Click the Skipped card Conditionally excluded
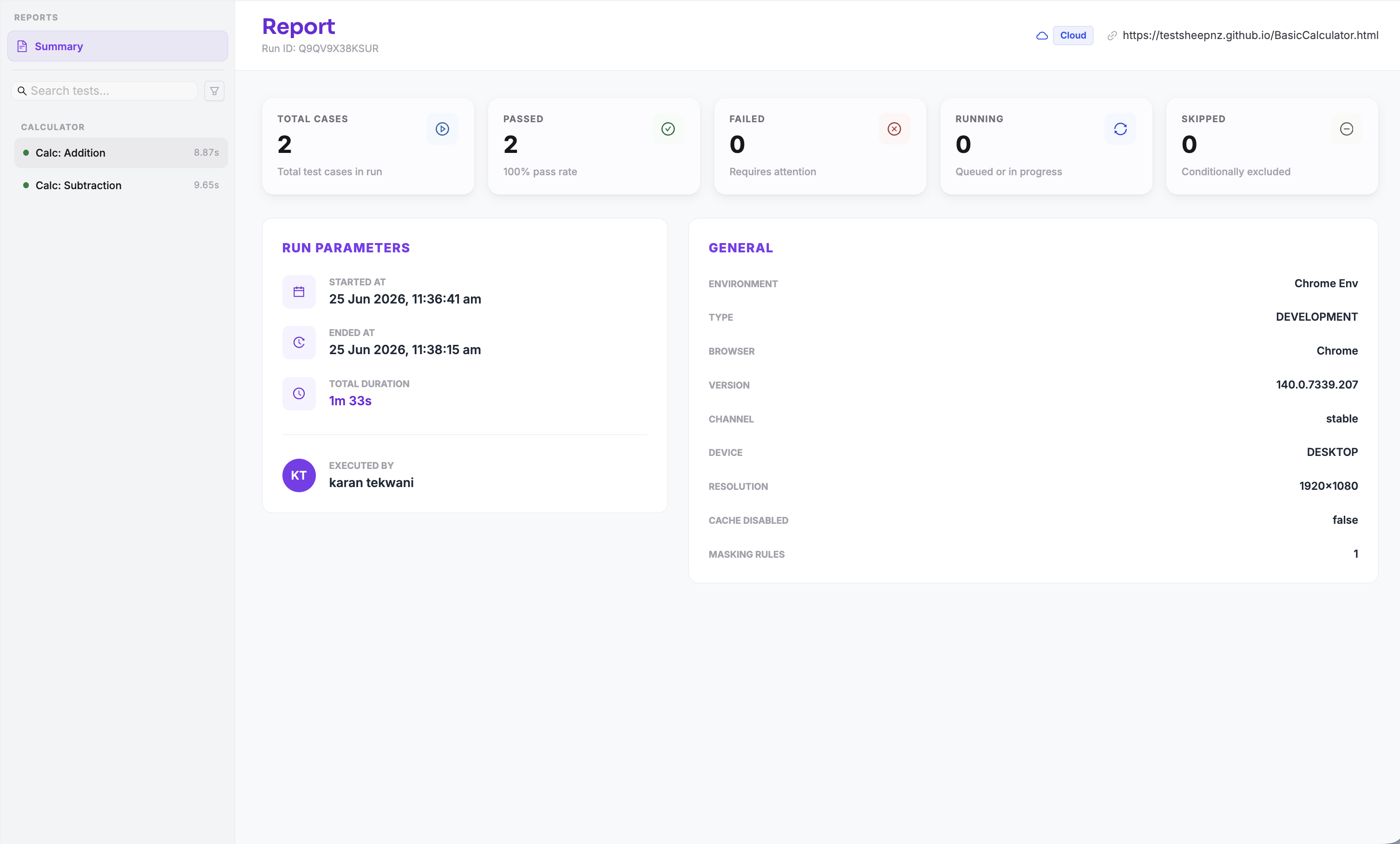 (x=1273, y=146)
